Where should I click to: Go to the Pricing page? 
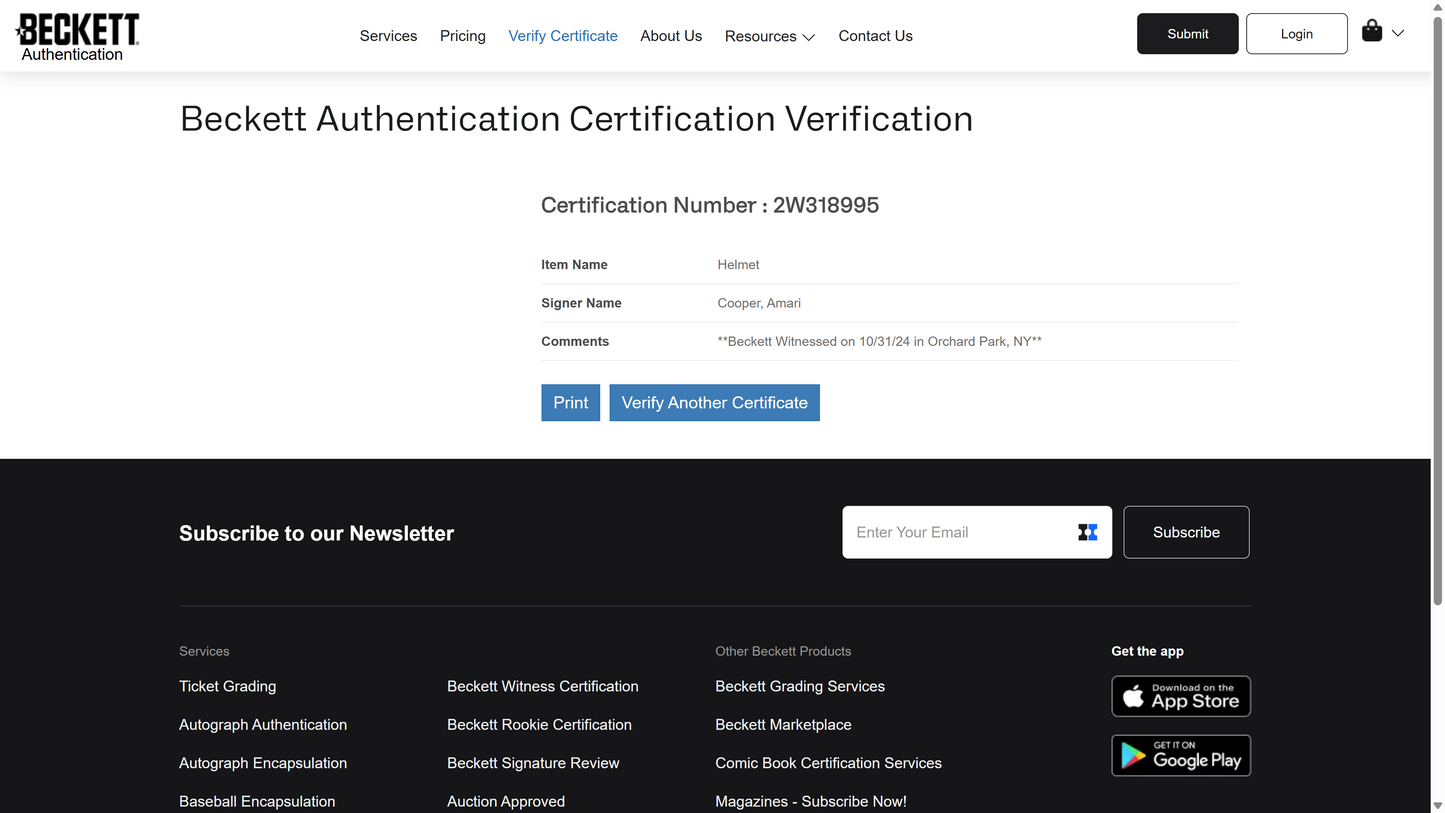point(463,36)
